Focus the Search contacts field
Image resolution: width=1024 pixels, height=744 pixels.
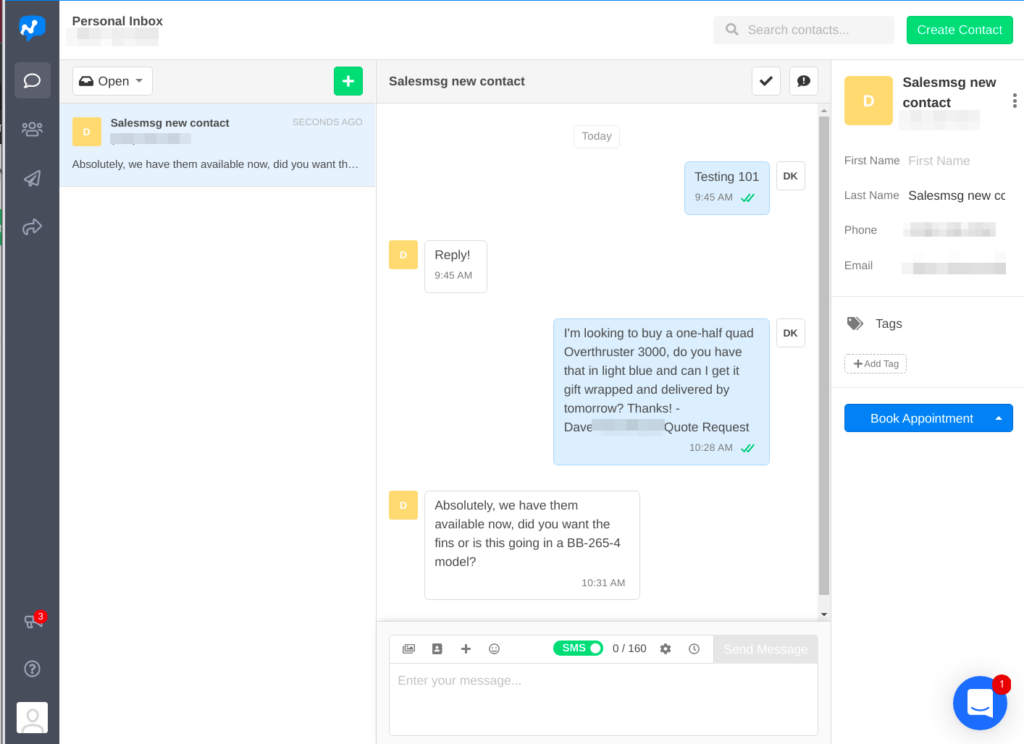point(804,30)
